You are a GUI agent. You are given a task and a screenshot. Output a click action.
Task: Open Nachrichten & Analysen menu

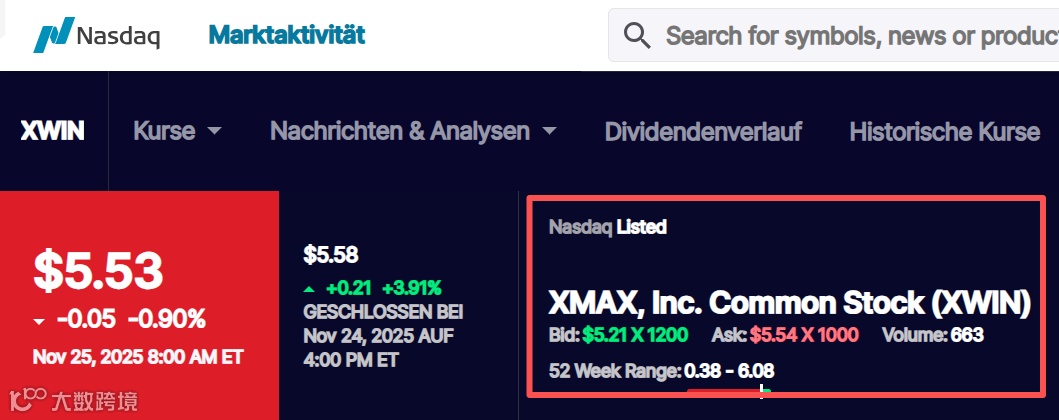point(400,131)
